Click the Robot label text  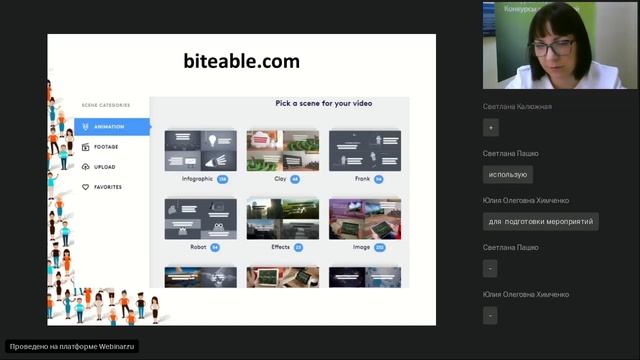click(198, 247)
